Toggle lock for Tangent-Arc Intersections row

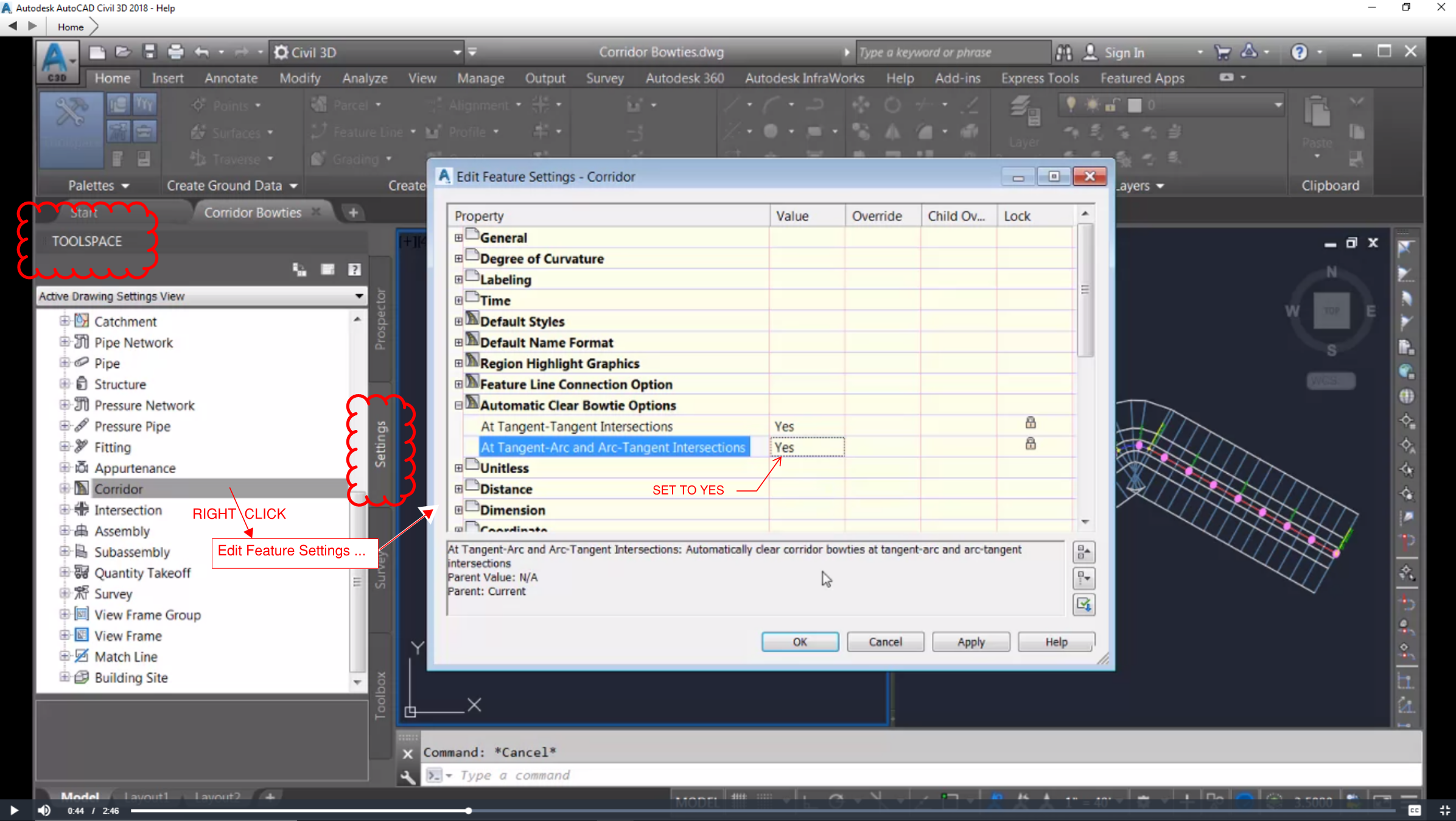coord(1030,443)
